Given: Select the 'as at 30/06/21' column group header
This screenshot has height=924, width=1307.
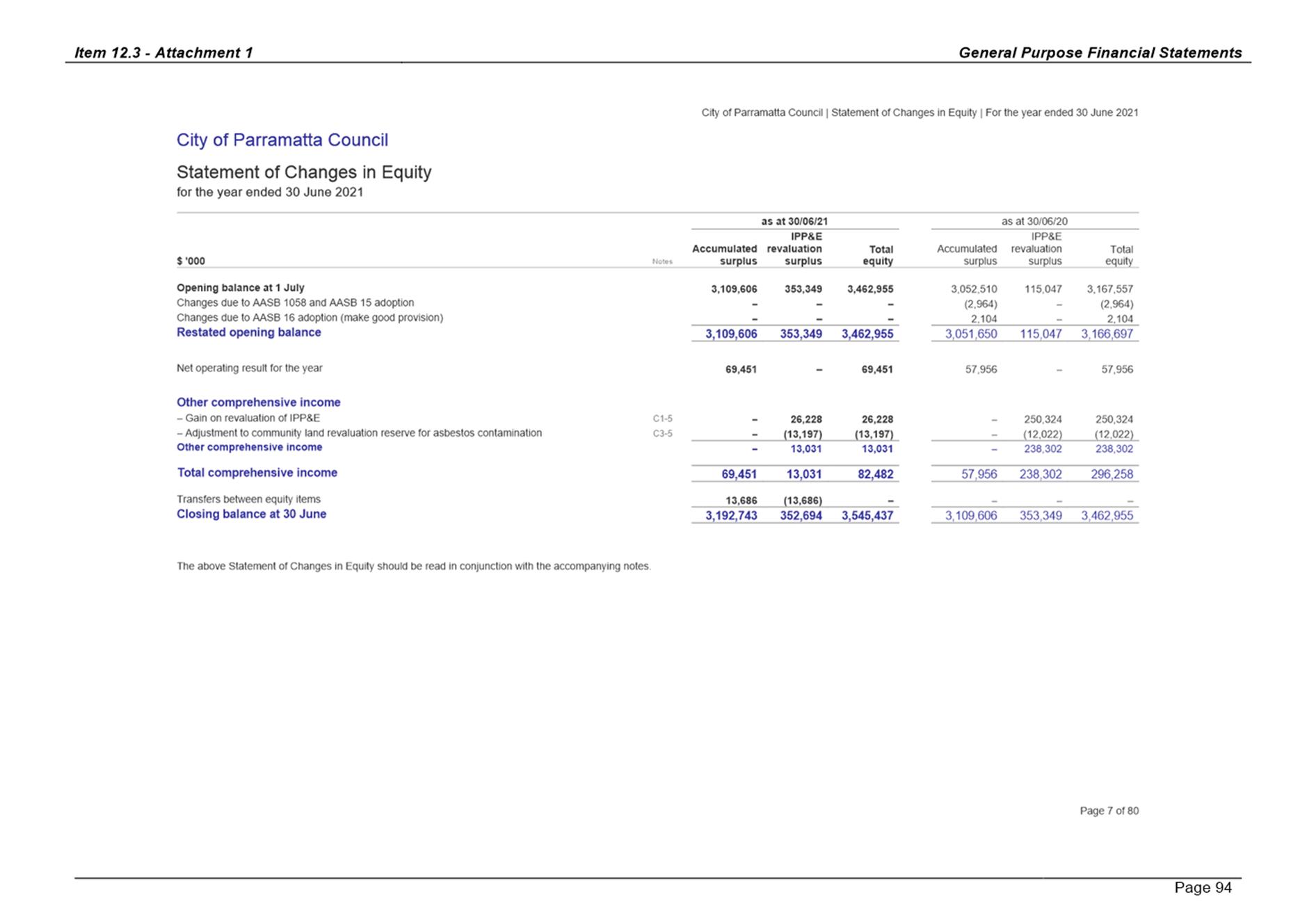Looking at the screenshot, I should coord(794,221).
